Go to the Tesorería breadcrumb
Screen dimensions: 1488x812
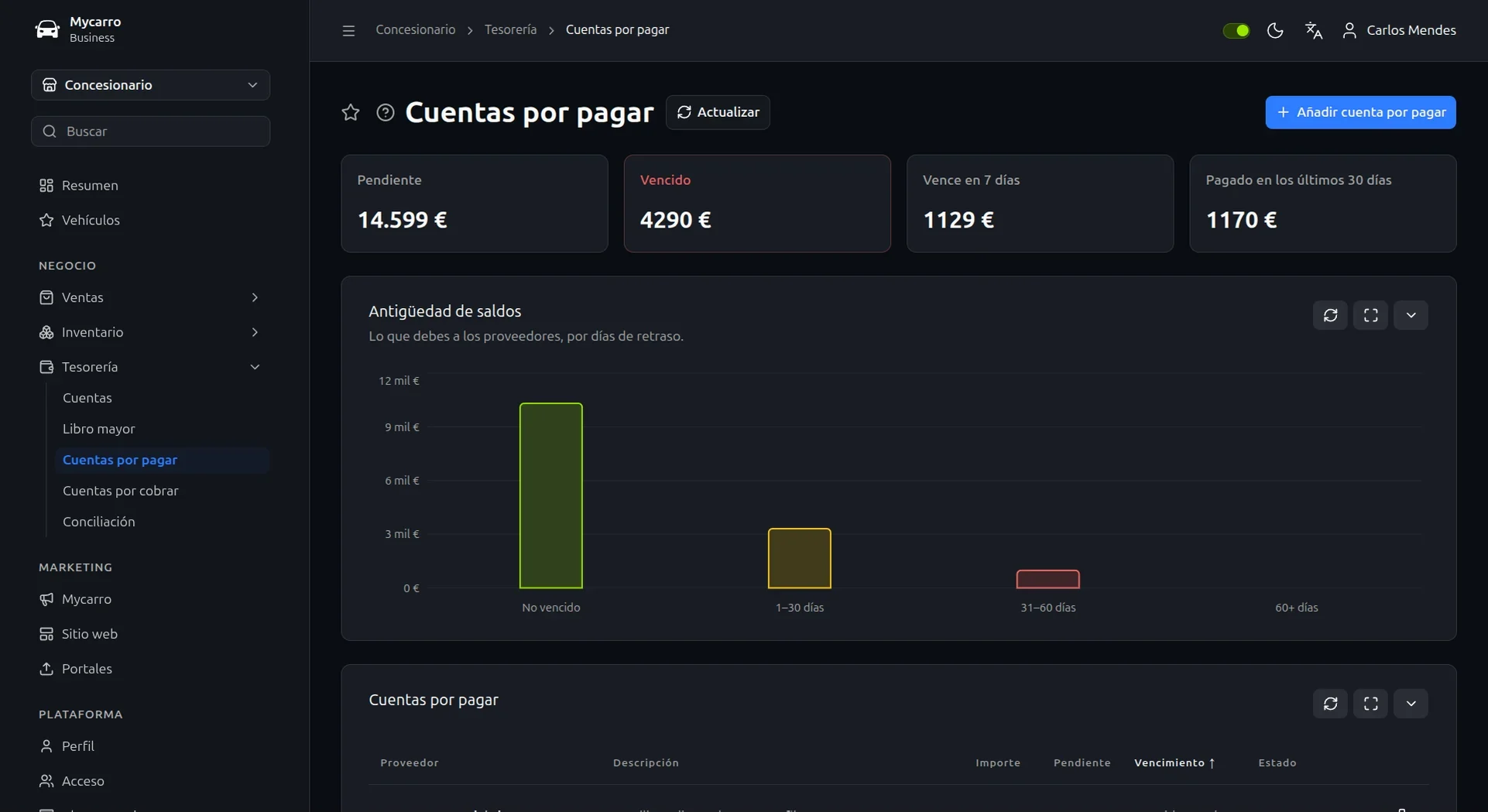click(x=510, y=30)
